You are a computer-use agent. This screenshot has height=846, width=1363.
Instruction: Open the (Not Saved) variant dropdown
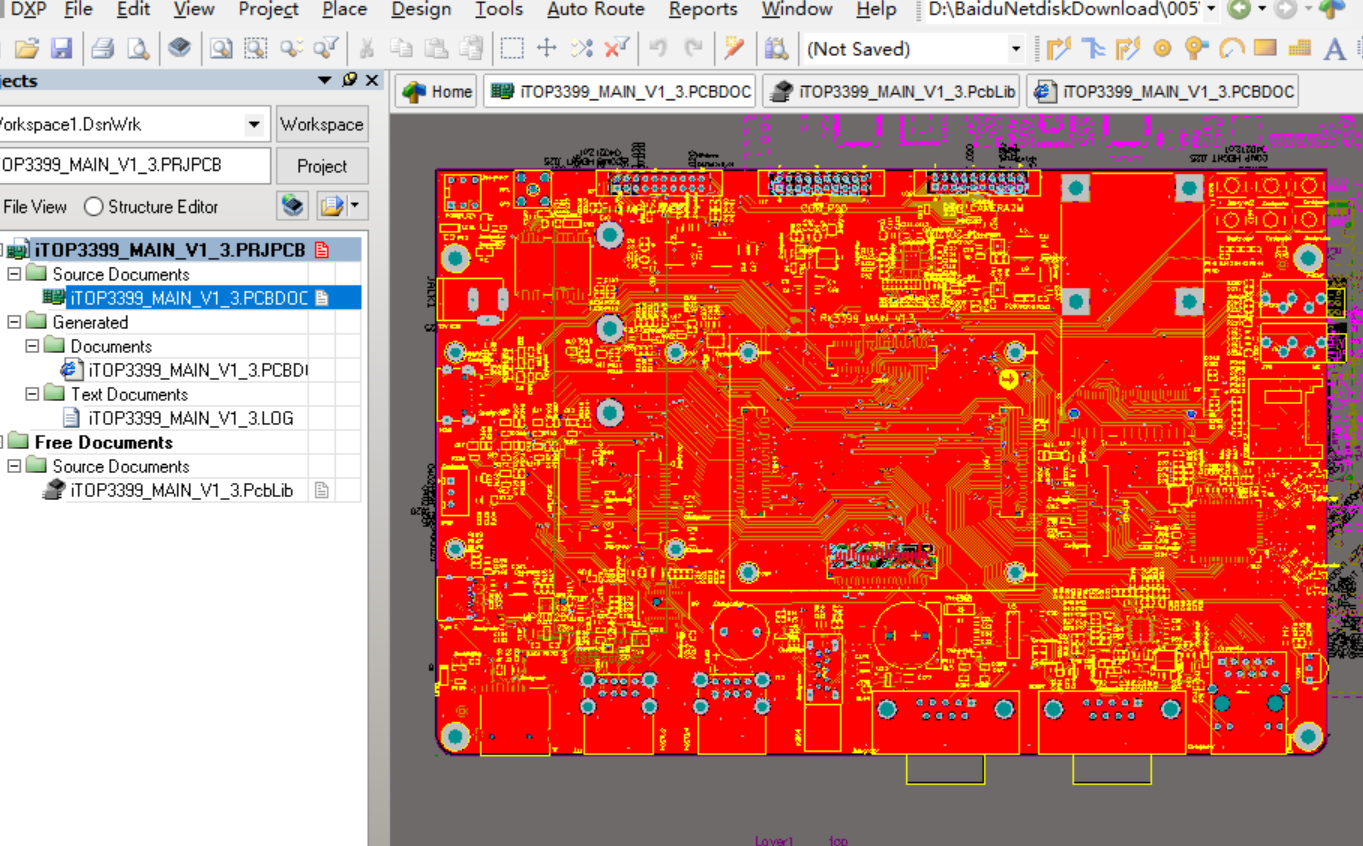coord(1016,49)
